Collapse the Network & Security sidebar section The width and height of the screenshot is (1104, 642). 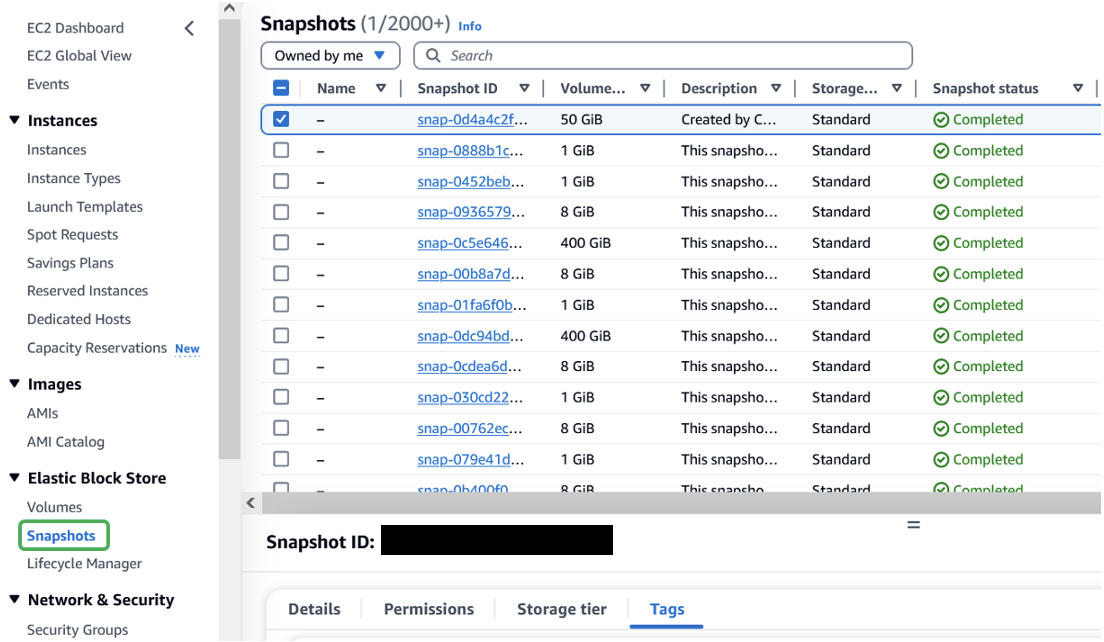tap(12, 599)
